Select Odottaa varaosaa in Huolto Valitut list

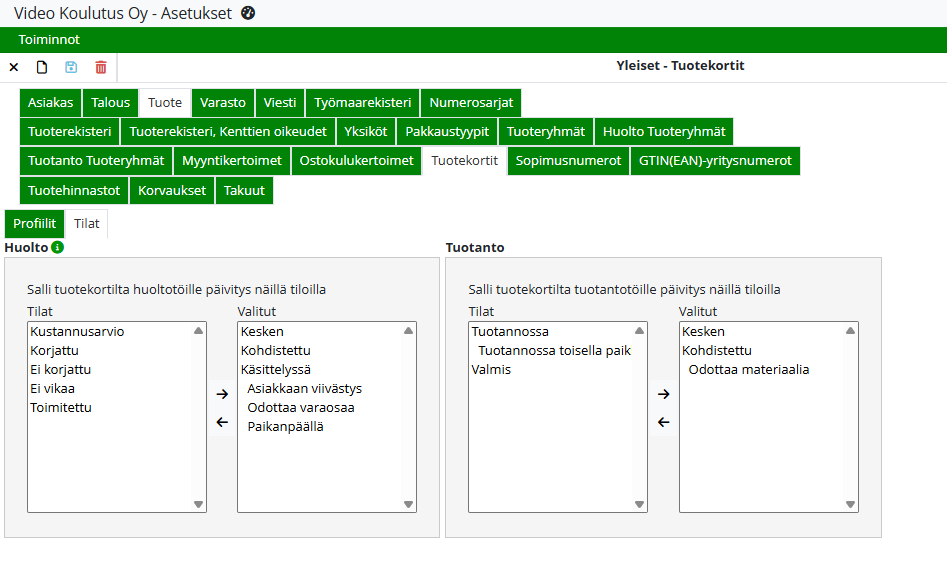[300, 408]
